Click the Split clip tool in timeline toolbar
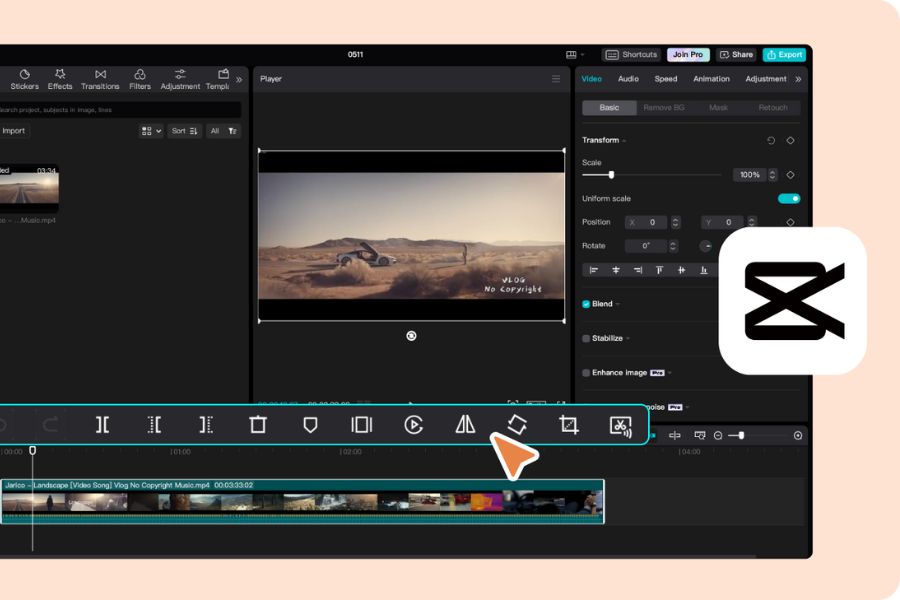The image size is (900, 600). [102, 425]
